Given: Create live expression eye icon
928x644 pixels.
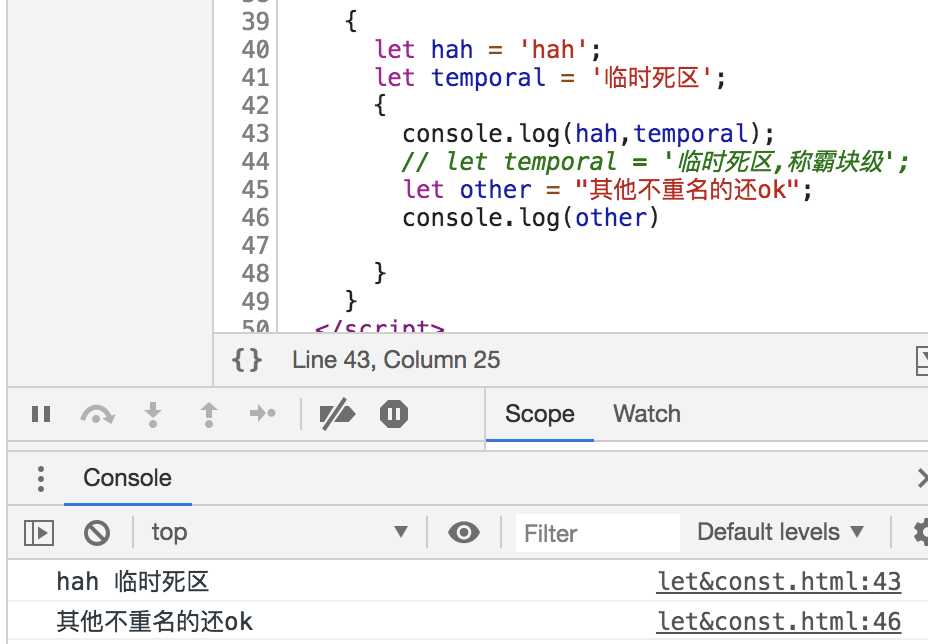Looking at the screenshot, I should coord(463,533).
